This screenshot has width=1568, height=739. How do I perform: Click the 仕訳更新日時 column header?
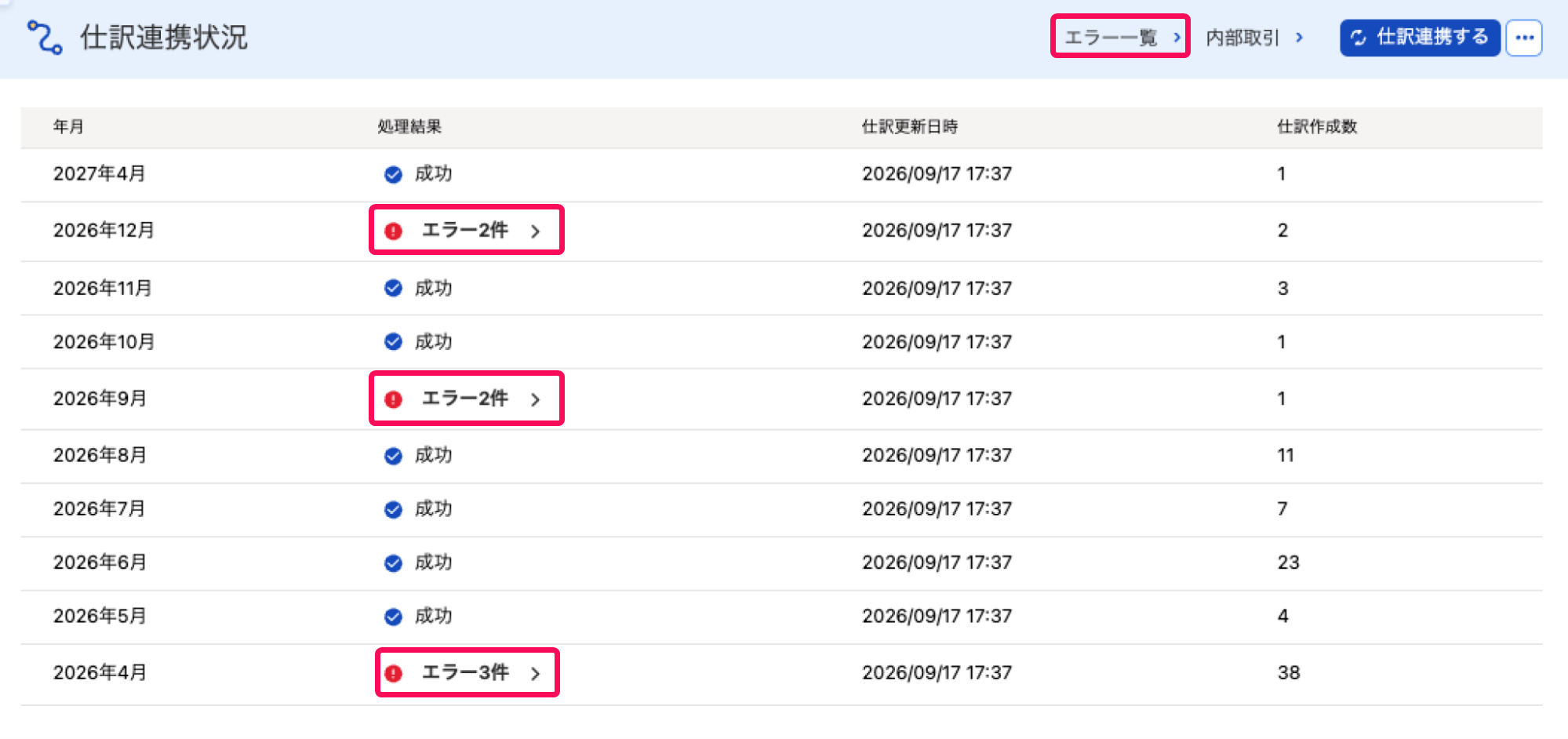(910, 126)
